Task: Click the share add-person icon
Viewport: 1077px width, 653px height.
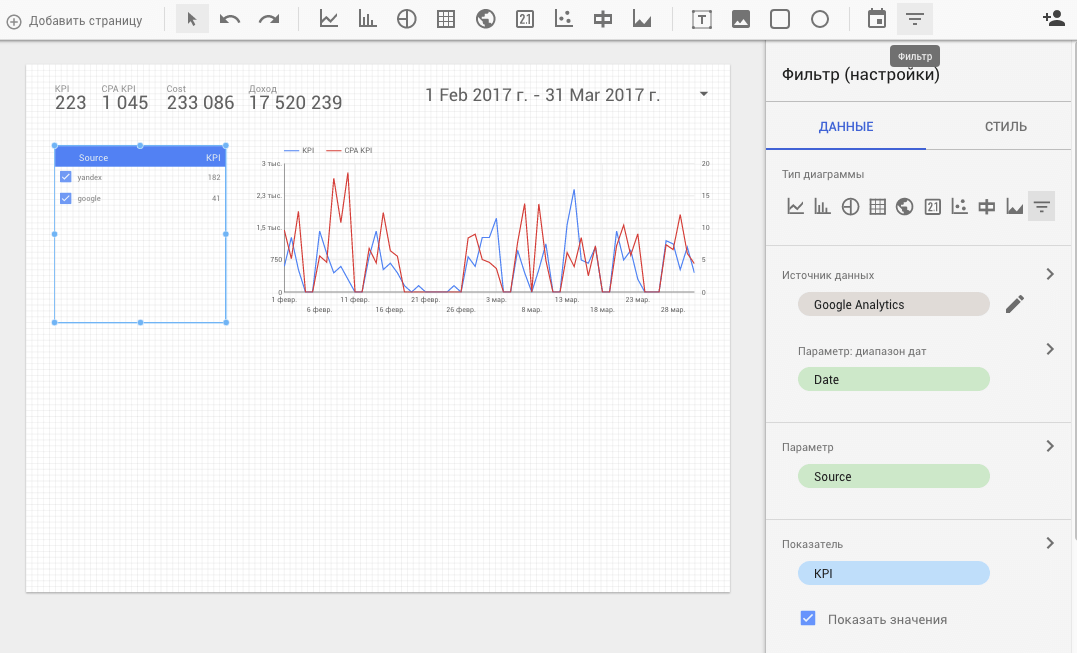Action: point(1053,19)
